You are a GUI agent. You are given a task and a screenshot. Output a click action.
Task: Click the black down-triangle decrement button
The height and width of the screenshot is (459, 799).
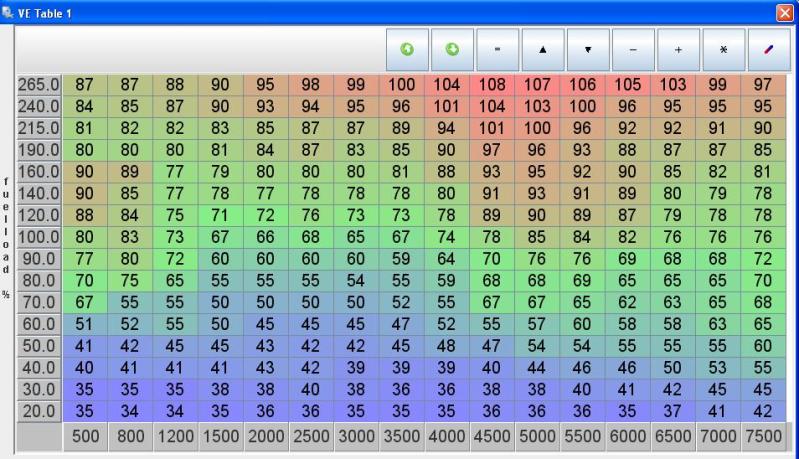tap(588, 49)
